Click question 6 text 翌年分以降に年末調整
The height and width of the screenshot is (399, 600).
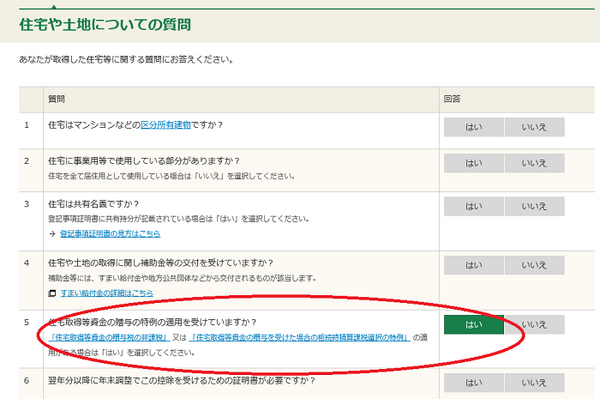click(x=182, y=381)
